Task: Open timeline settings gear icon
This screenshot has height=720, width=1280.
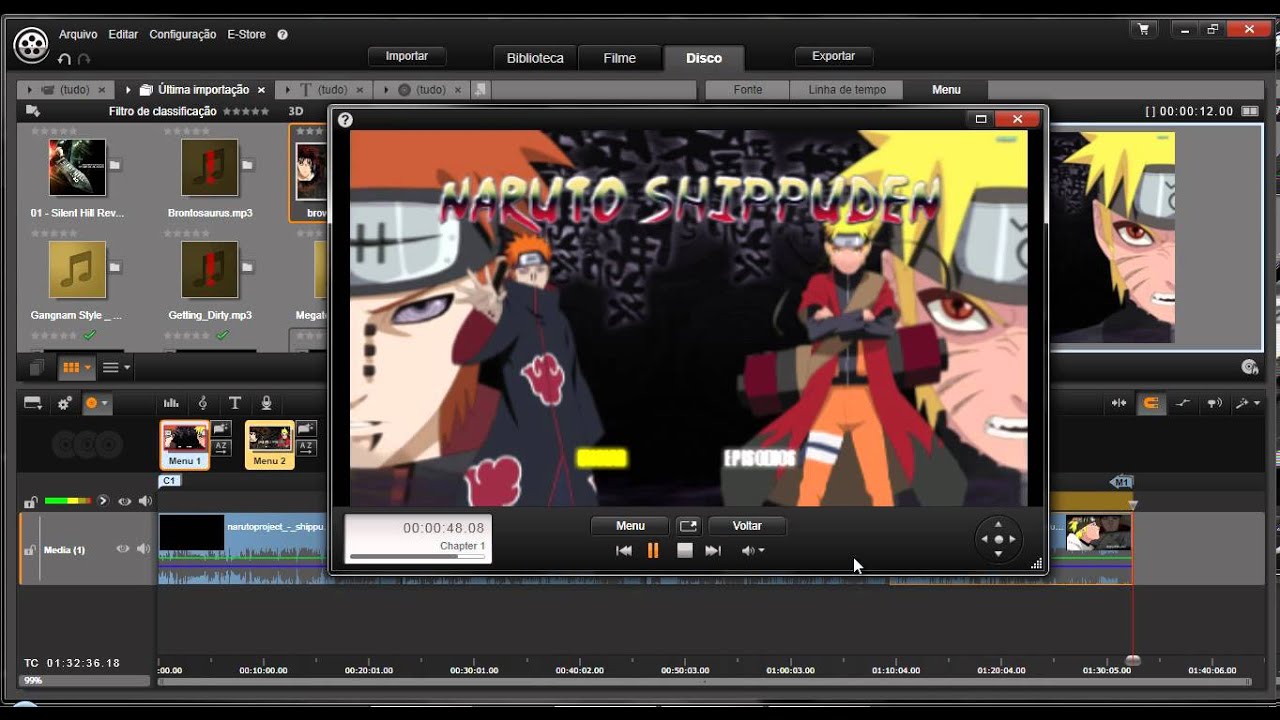Action: pos(64,403)
